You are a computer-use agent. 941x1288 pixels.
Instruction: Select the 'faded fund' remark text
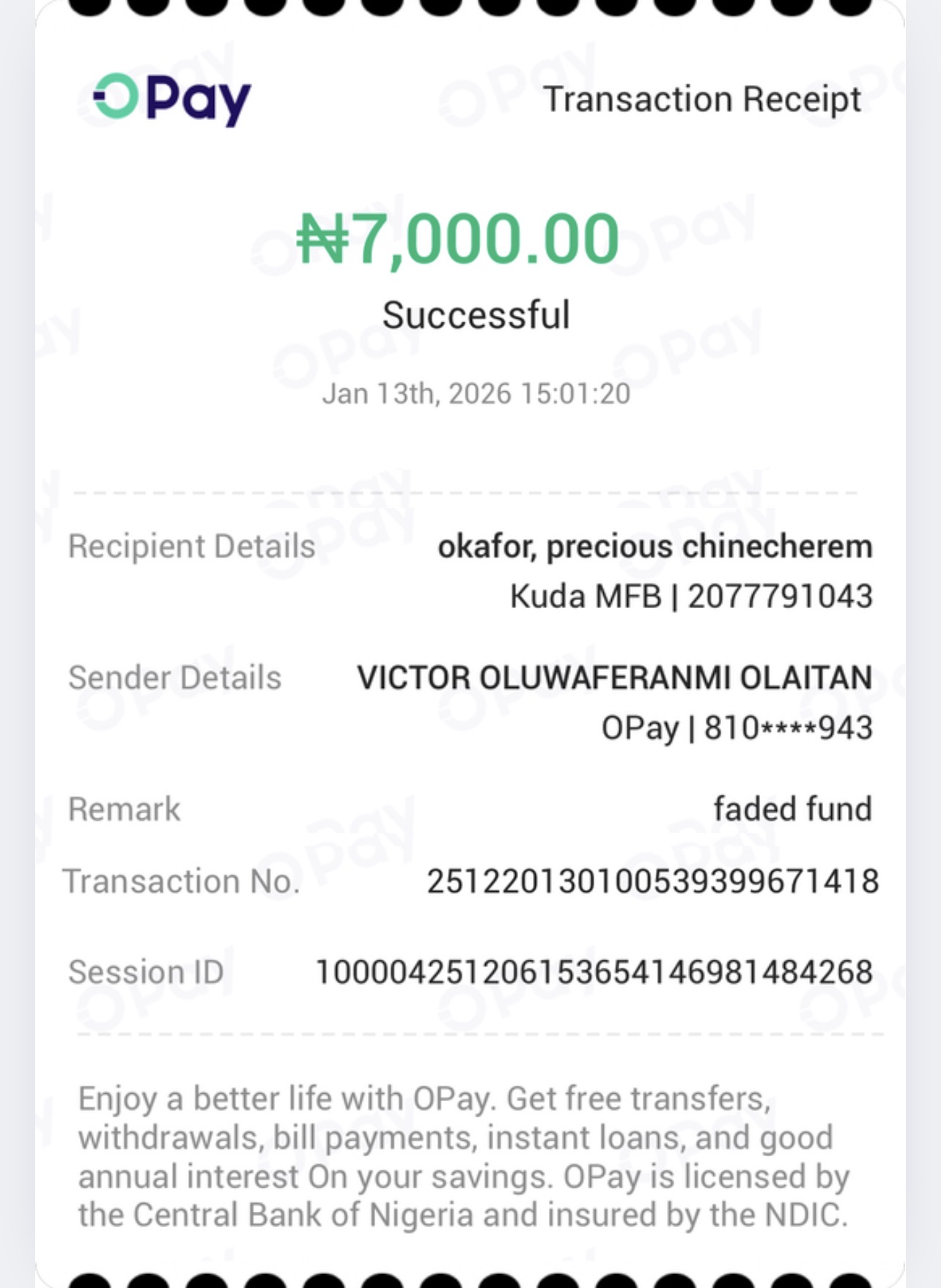(x=792, y=810)
